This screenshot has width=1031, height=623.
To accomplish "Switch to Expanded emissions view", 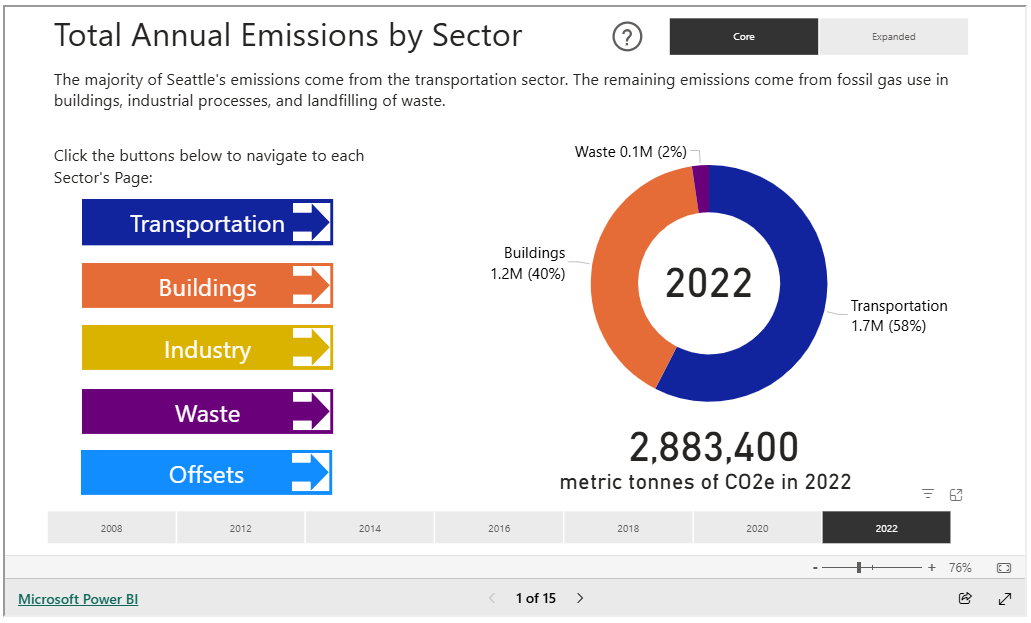I will tap(893, 37).
